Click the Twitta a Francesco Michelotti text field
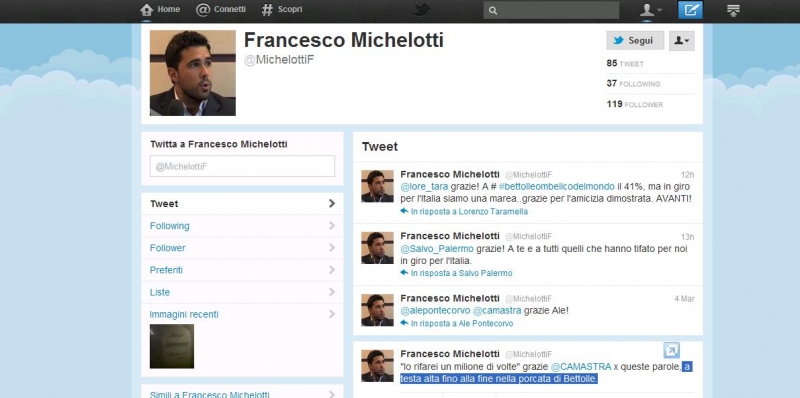Image resolution: width=800 pixels, height=398 pixels. 242,166
